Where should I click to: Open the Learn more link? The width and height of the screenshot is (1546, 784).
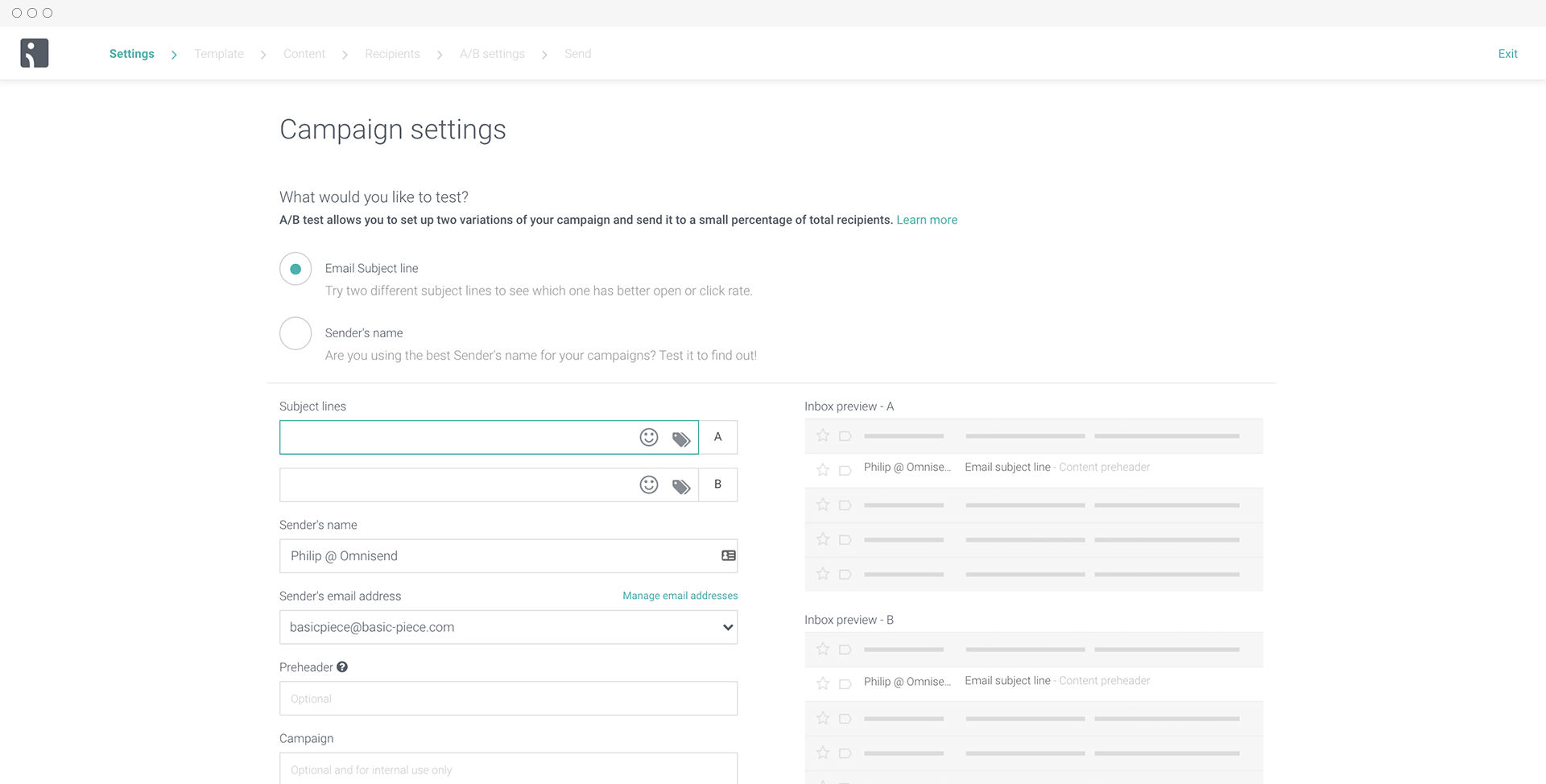pyautogui.click(x=927, y=220)
